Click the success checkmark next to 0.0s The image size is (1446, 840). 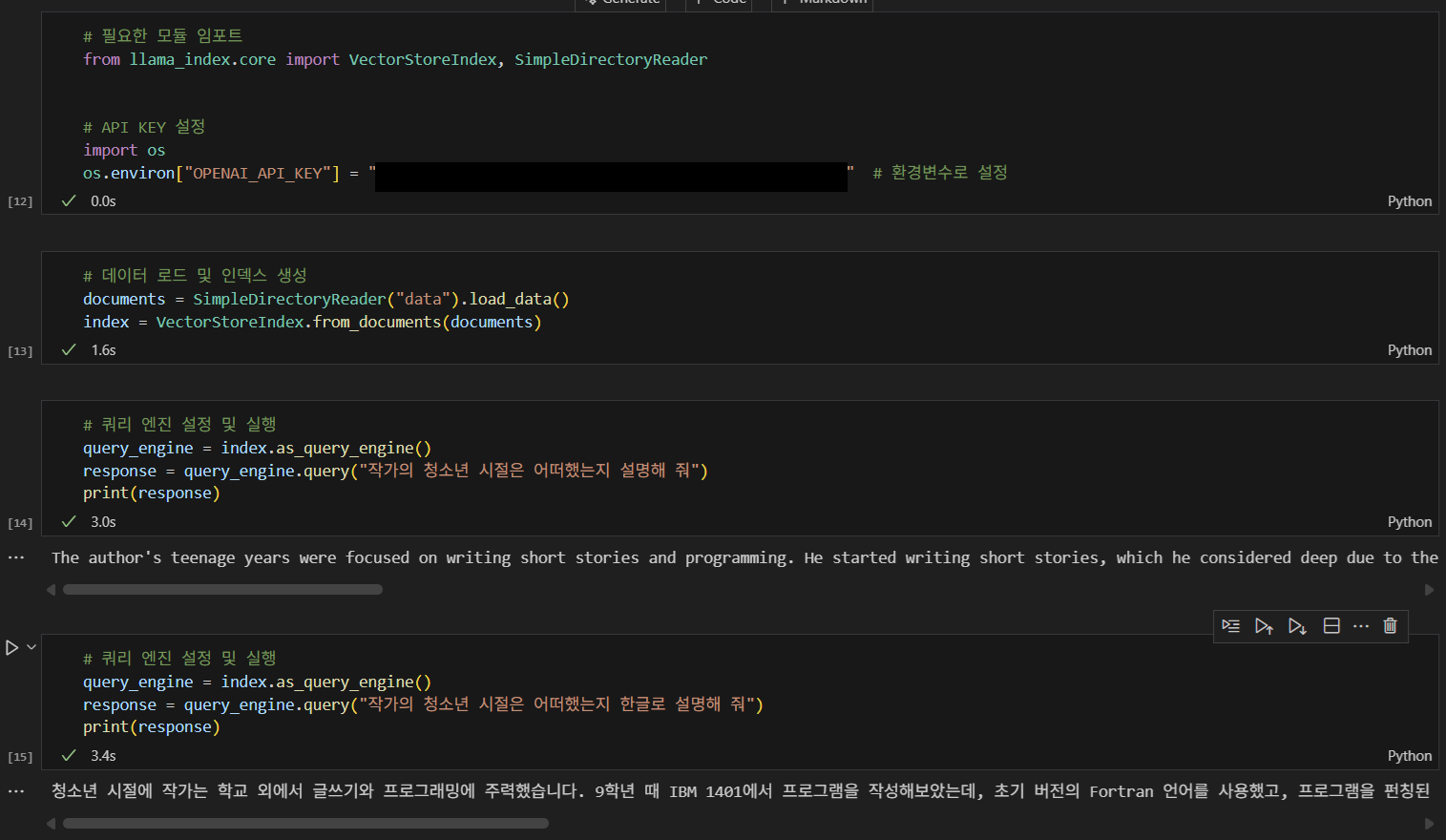tap(69, 200)
